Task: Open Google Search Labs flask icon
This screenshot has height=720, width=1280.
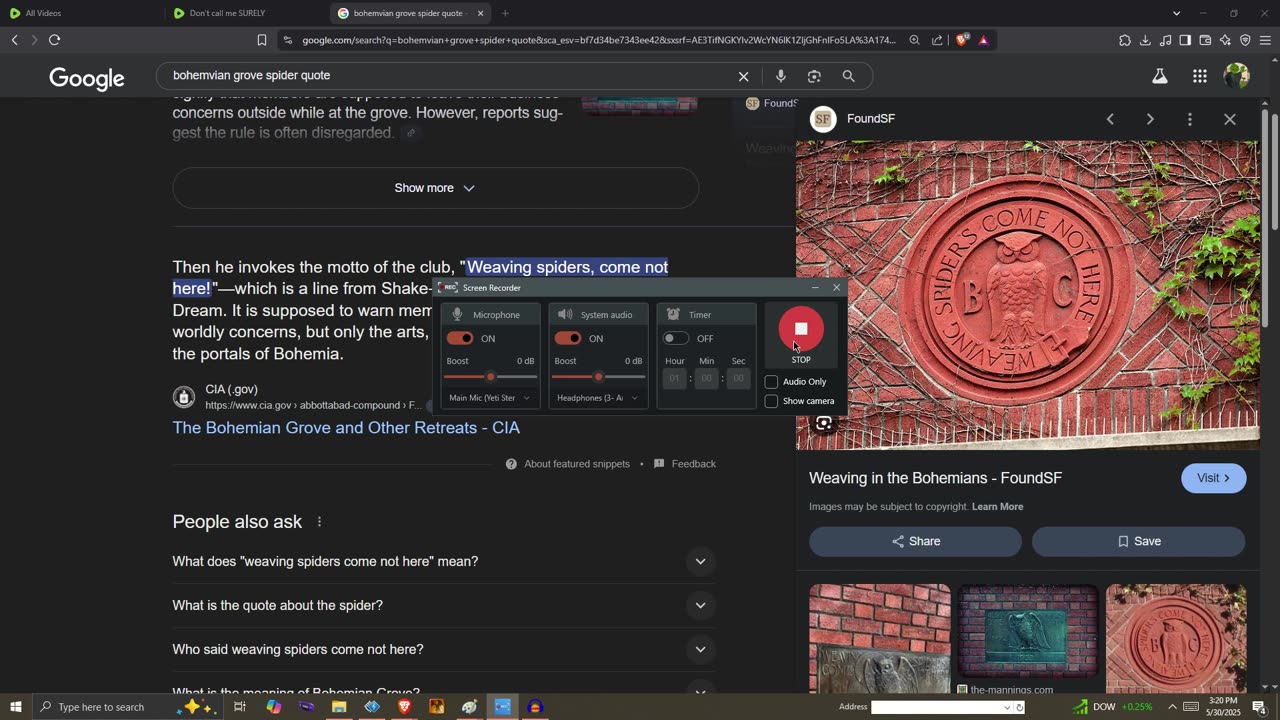Action: pyautogui.click(x=1160, y=76)
